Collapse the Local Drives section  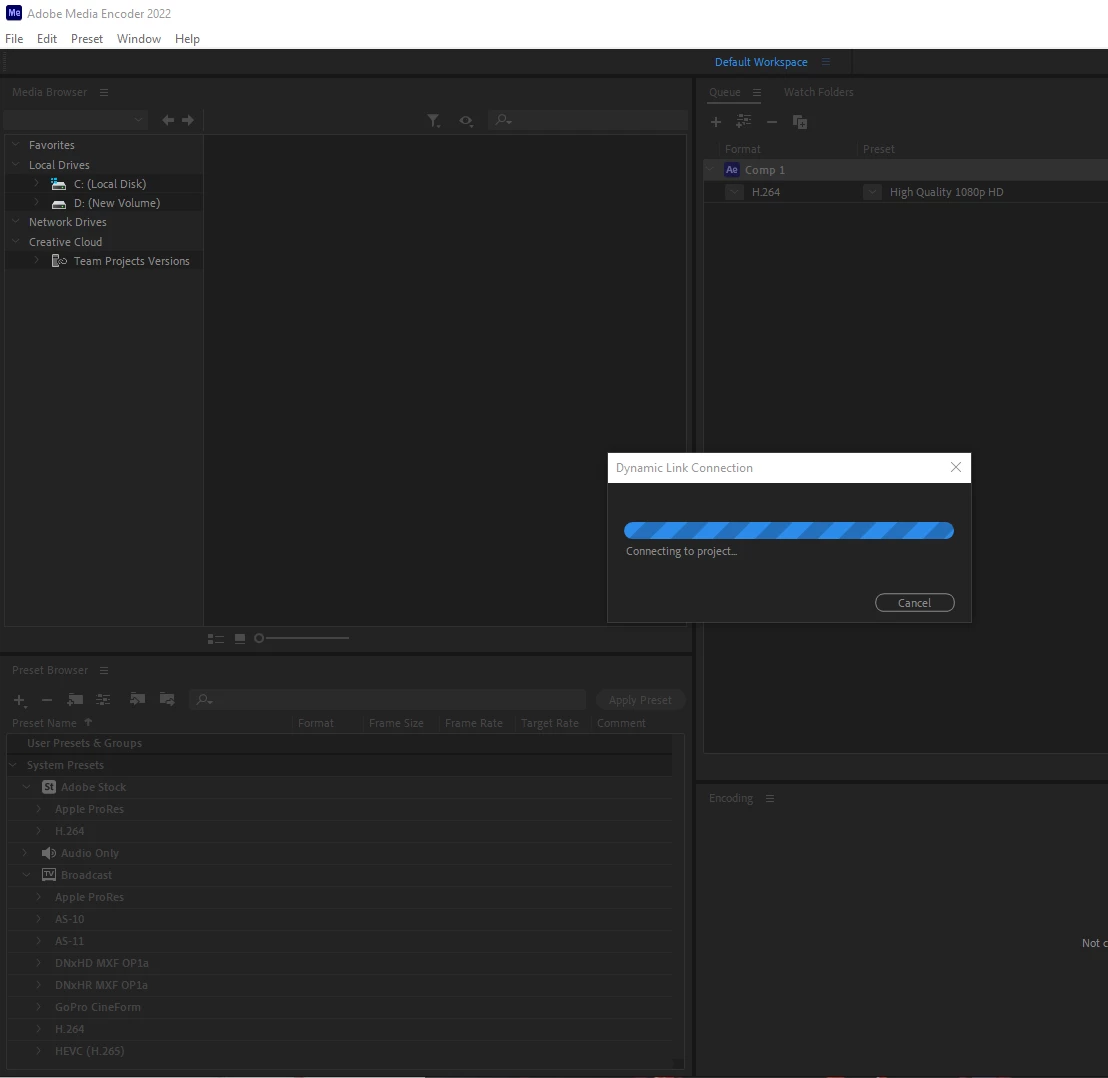[16, 164]
